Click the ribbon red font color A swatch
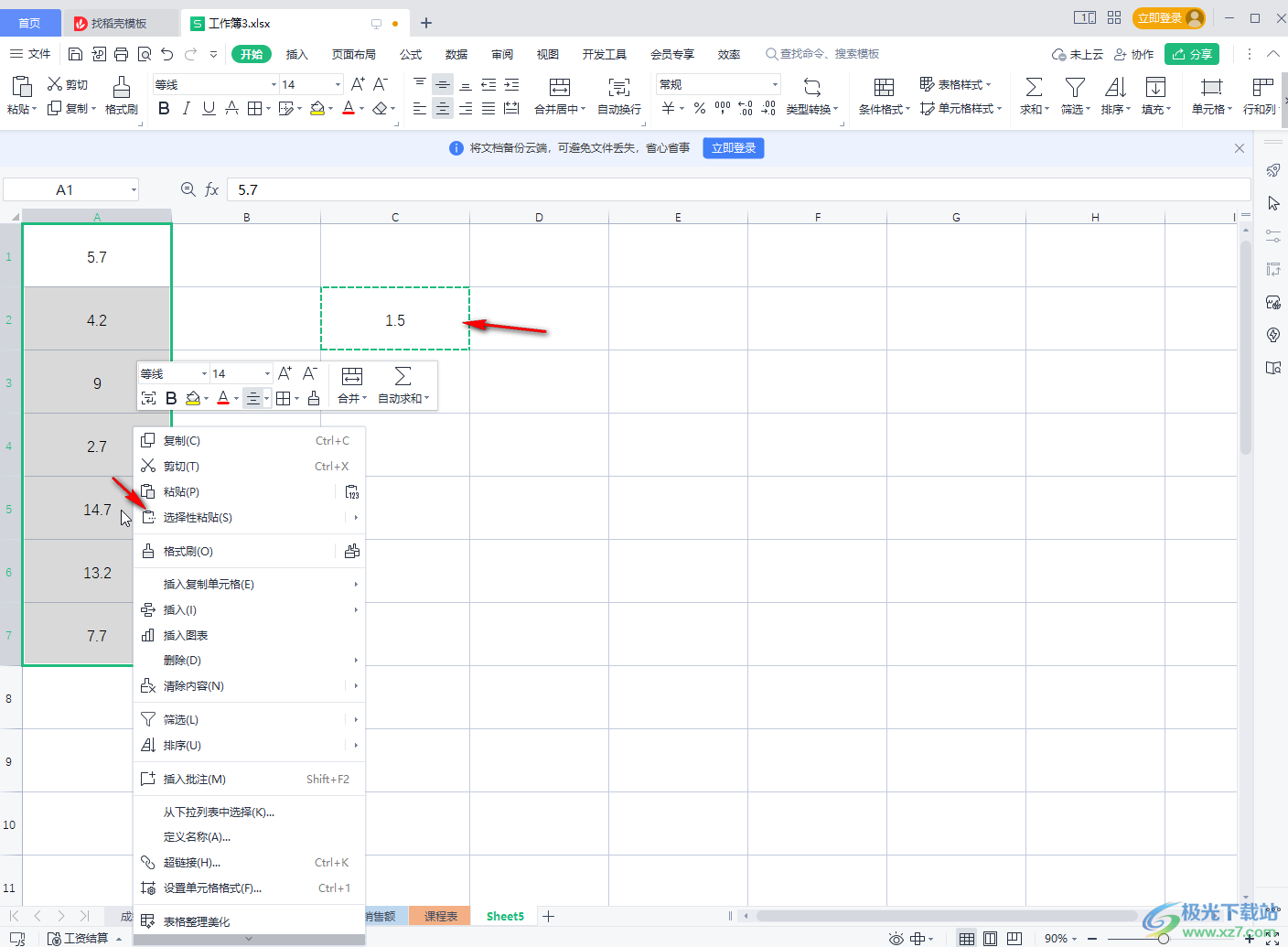 349,108
